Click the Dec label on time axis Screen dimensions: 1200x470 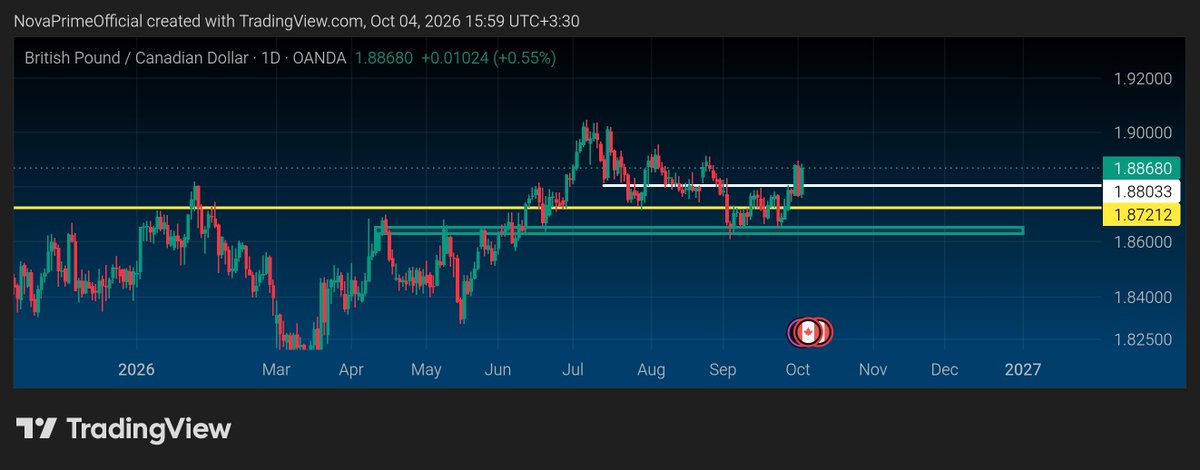click(x=943, y=370)
